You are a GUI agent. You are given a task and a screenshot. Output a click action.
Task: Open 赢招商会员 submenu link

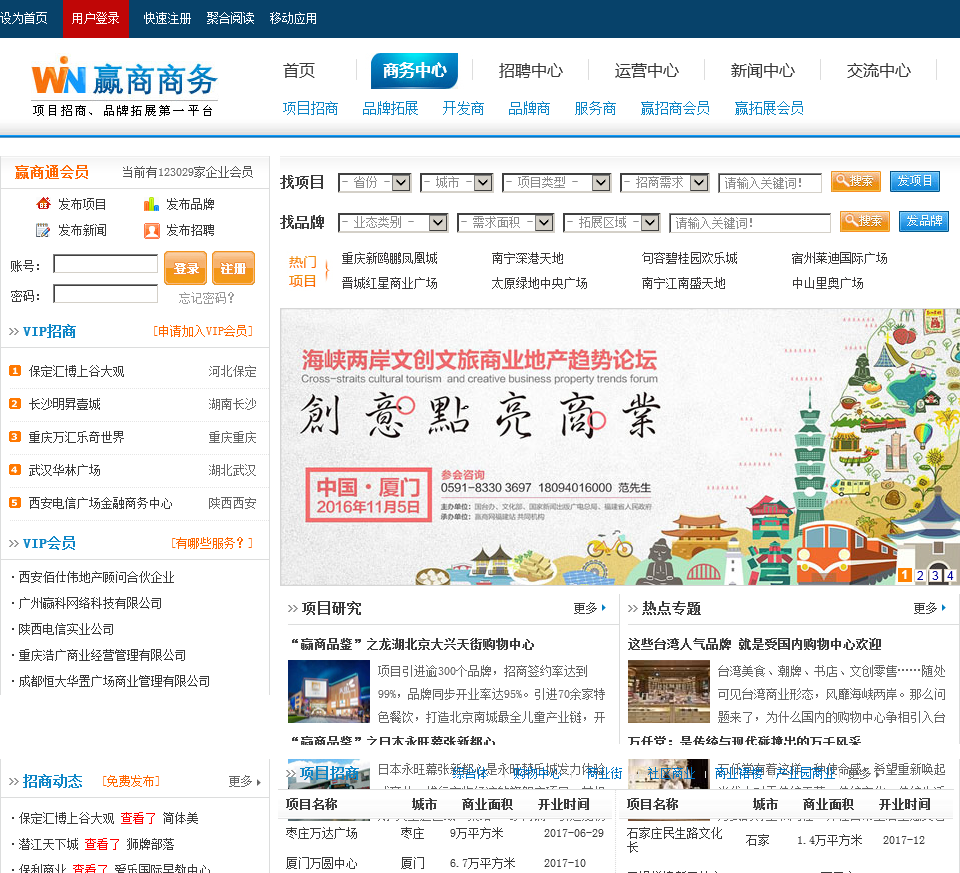click(675, 108)
